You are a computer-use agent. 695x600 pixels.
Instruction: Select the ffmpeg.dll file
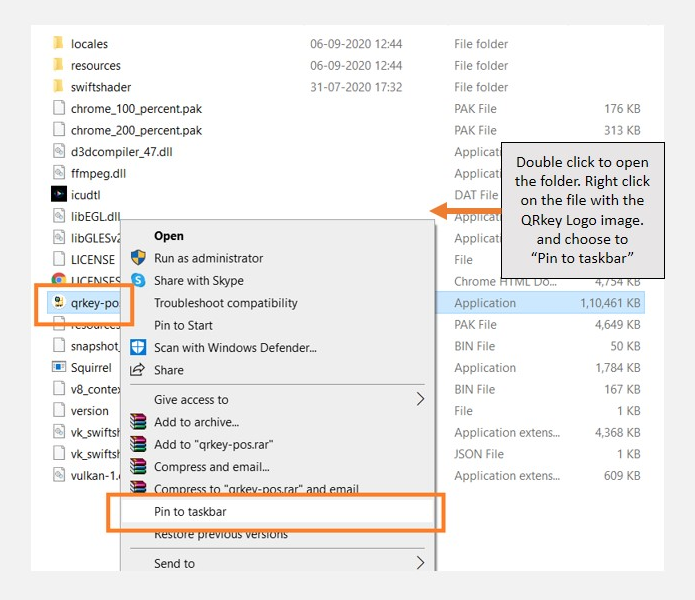98,173
